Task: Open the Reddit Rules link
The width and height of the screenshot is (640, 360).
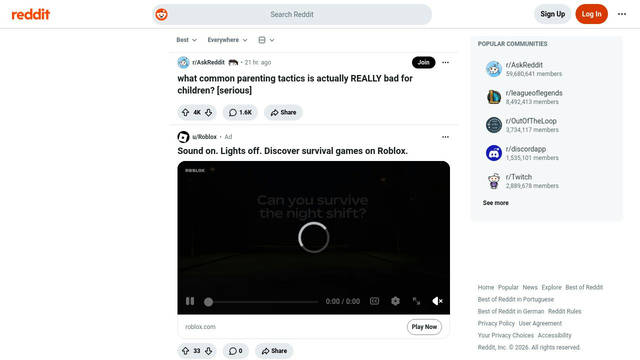Action: click(564, 311)
